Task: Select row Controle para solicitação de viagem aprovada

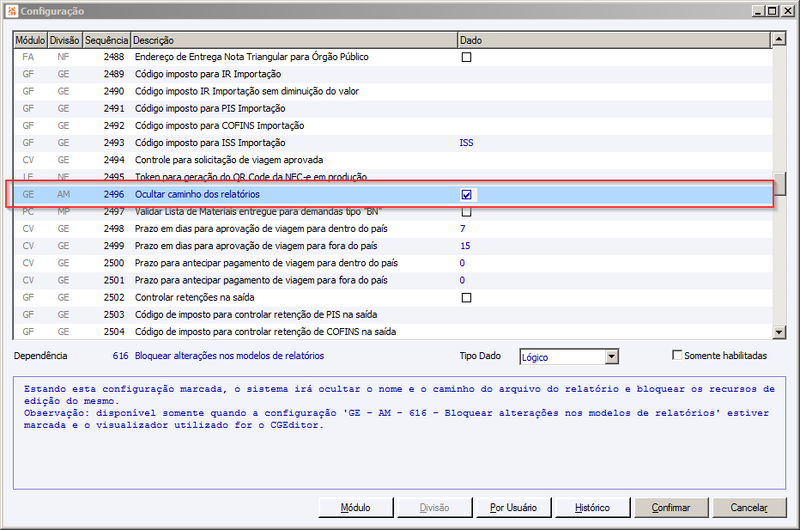Action: [x=393, y=160]
